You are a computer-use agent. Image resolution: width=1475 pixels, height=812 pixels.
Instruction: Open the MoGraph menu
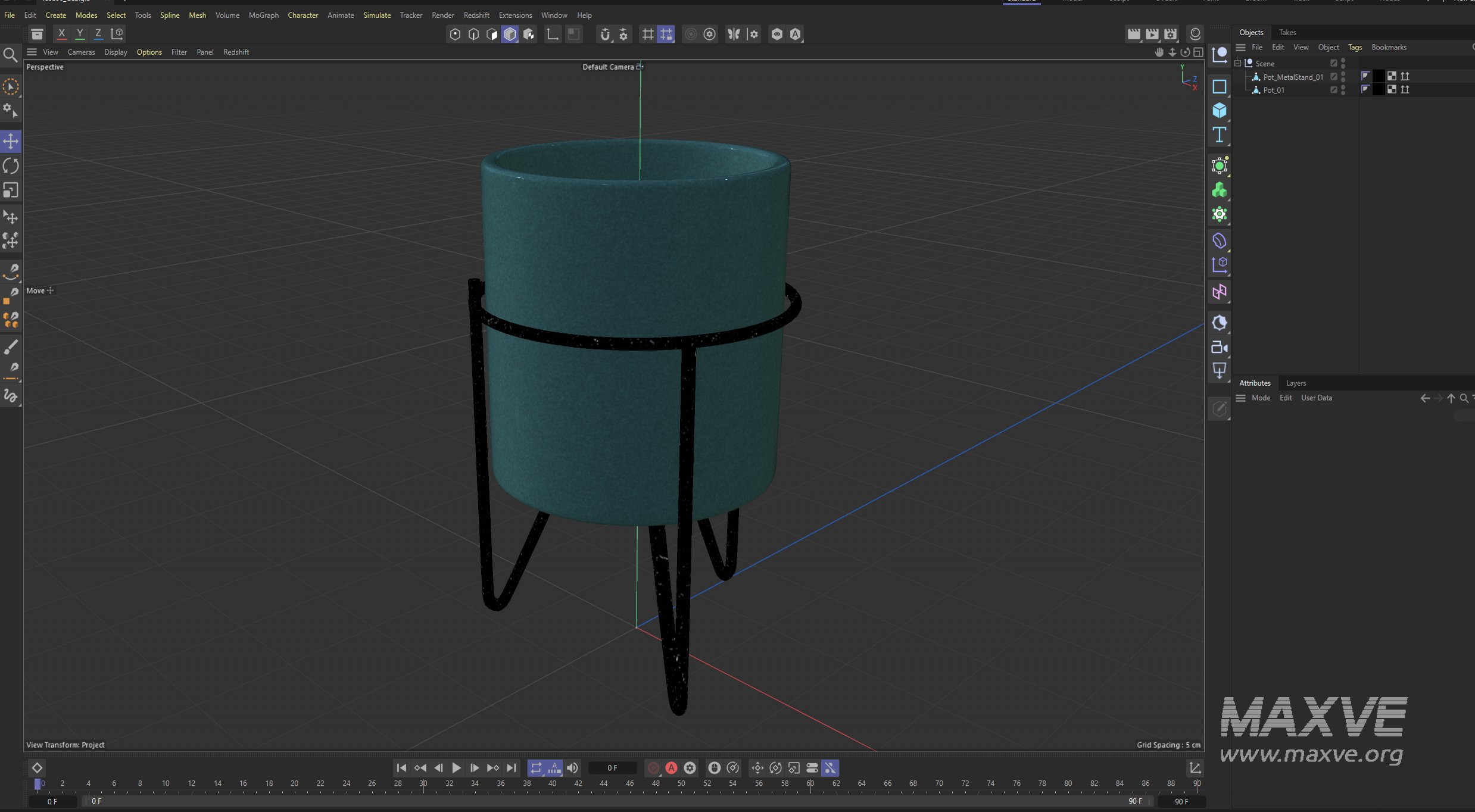pyautogui.click(x=263, y=15)
